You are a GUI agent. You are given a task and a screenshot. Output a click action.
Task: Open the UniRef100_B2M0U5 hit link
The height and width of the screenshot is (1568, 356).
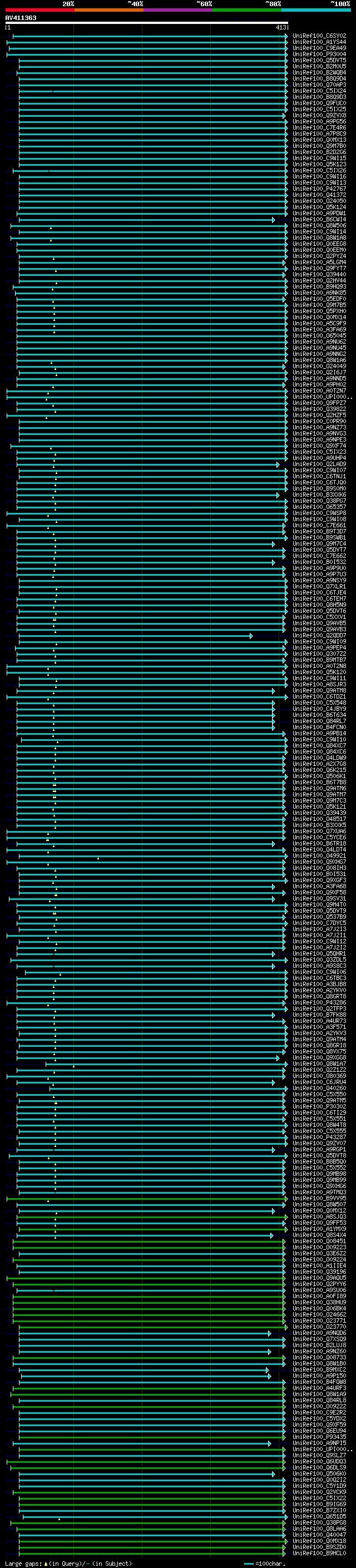click(319, 66)
